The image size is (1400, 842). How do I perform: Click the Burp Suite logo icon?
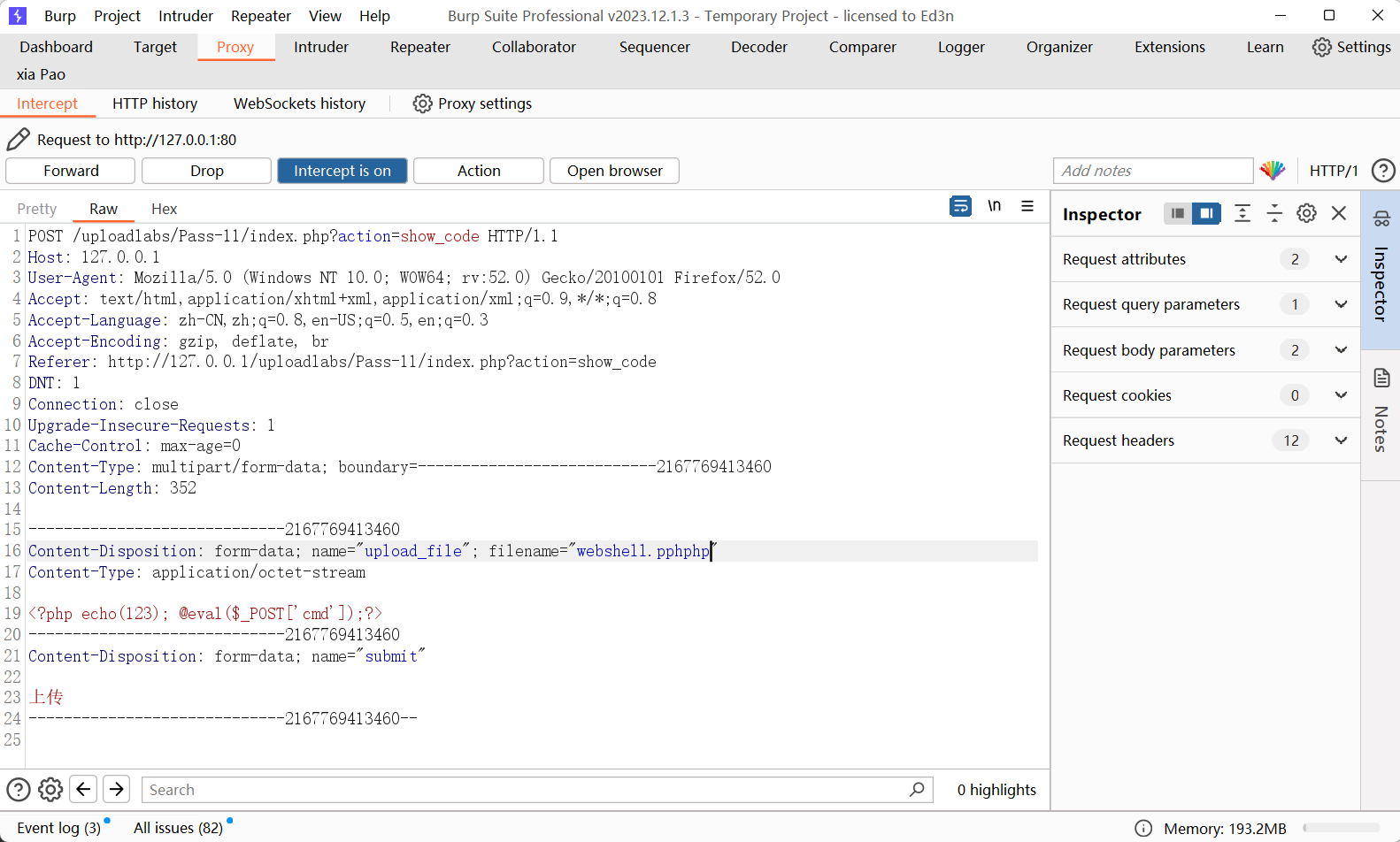17,16
